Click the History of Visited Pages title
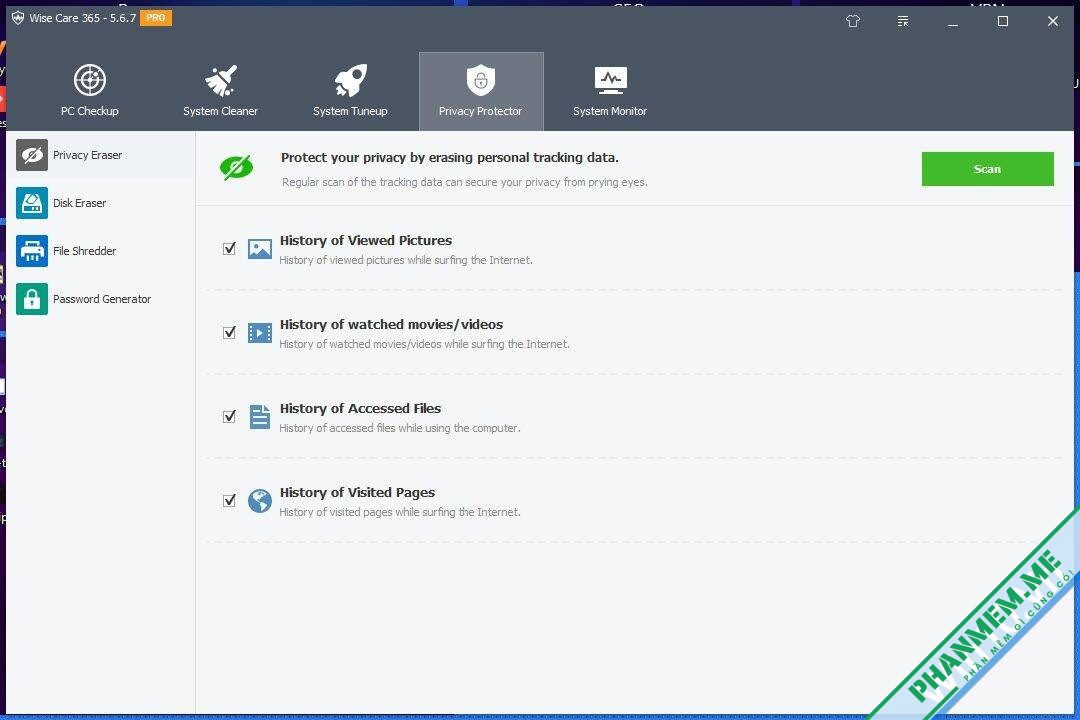 [x=357, y=493]
